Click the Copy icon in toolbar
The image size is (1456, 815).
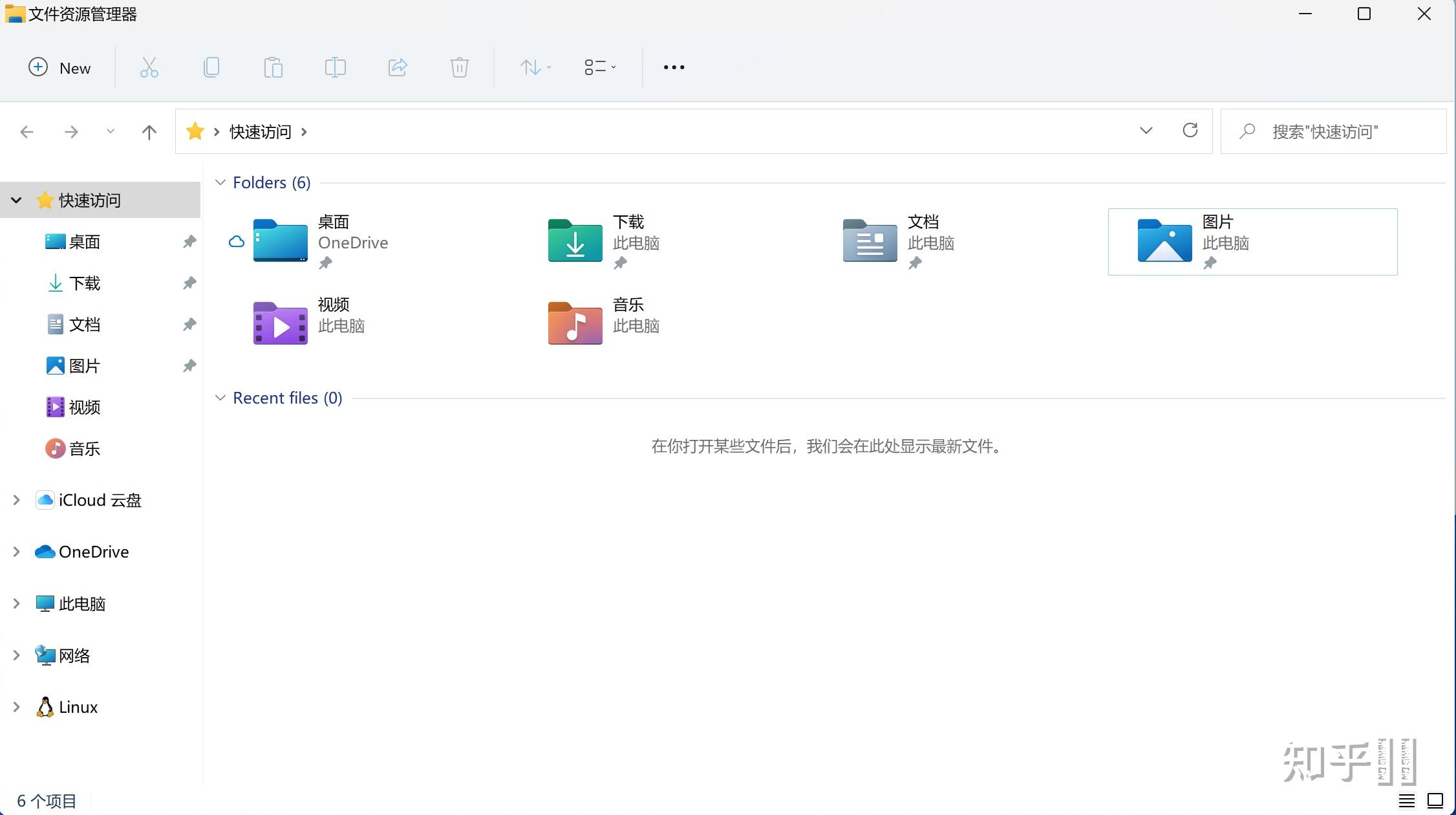211,67
